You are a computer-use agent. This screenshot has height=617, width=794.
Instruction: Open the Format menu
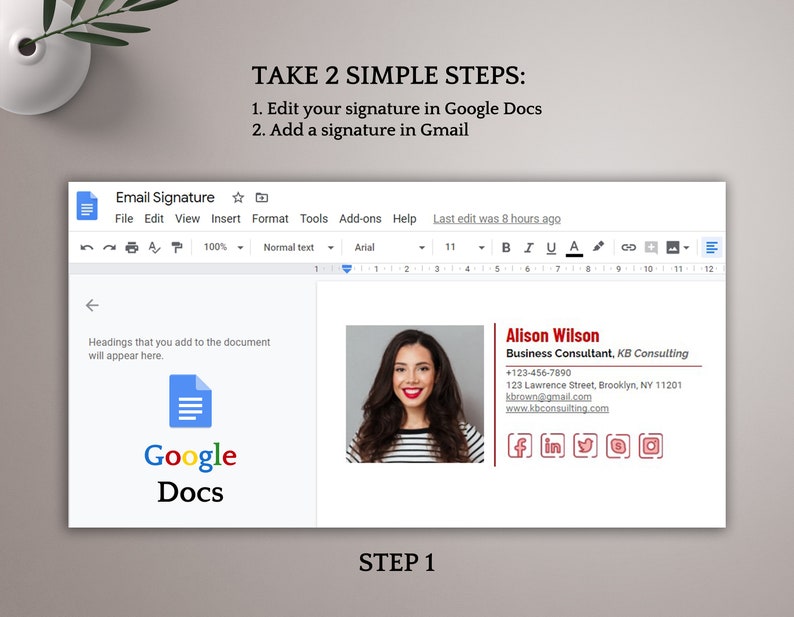tap(270, 219)
